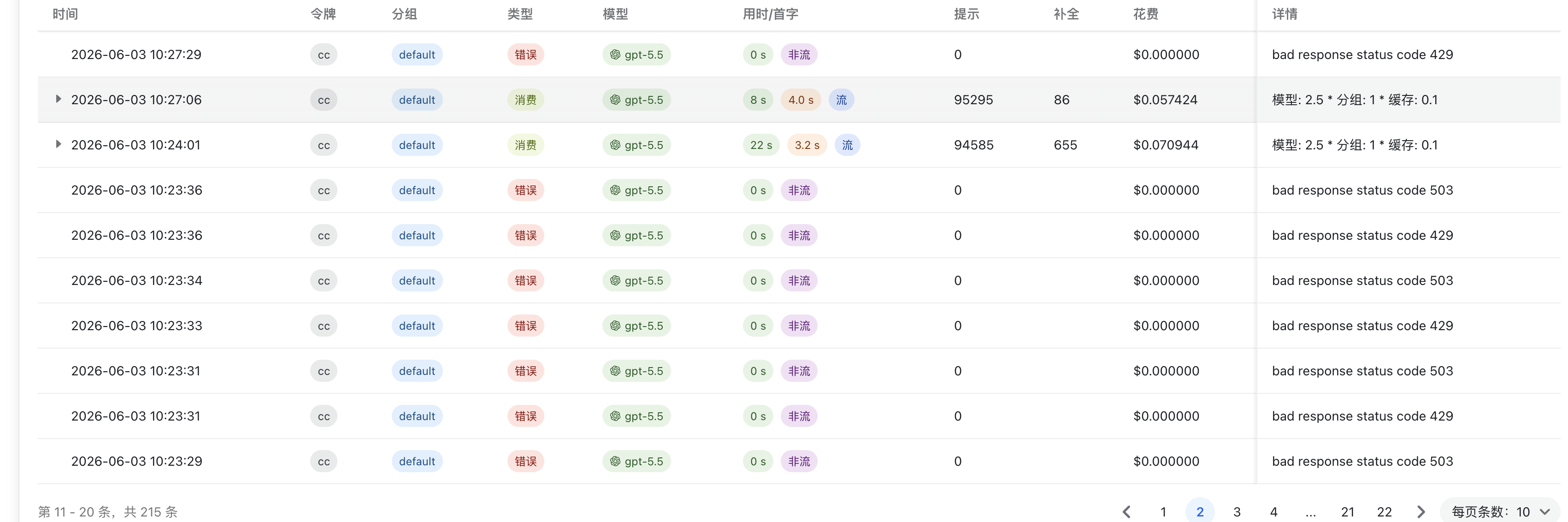Click gpt-5.5 model tag in 10:23:34 row

[637, 281]
